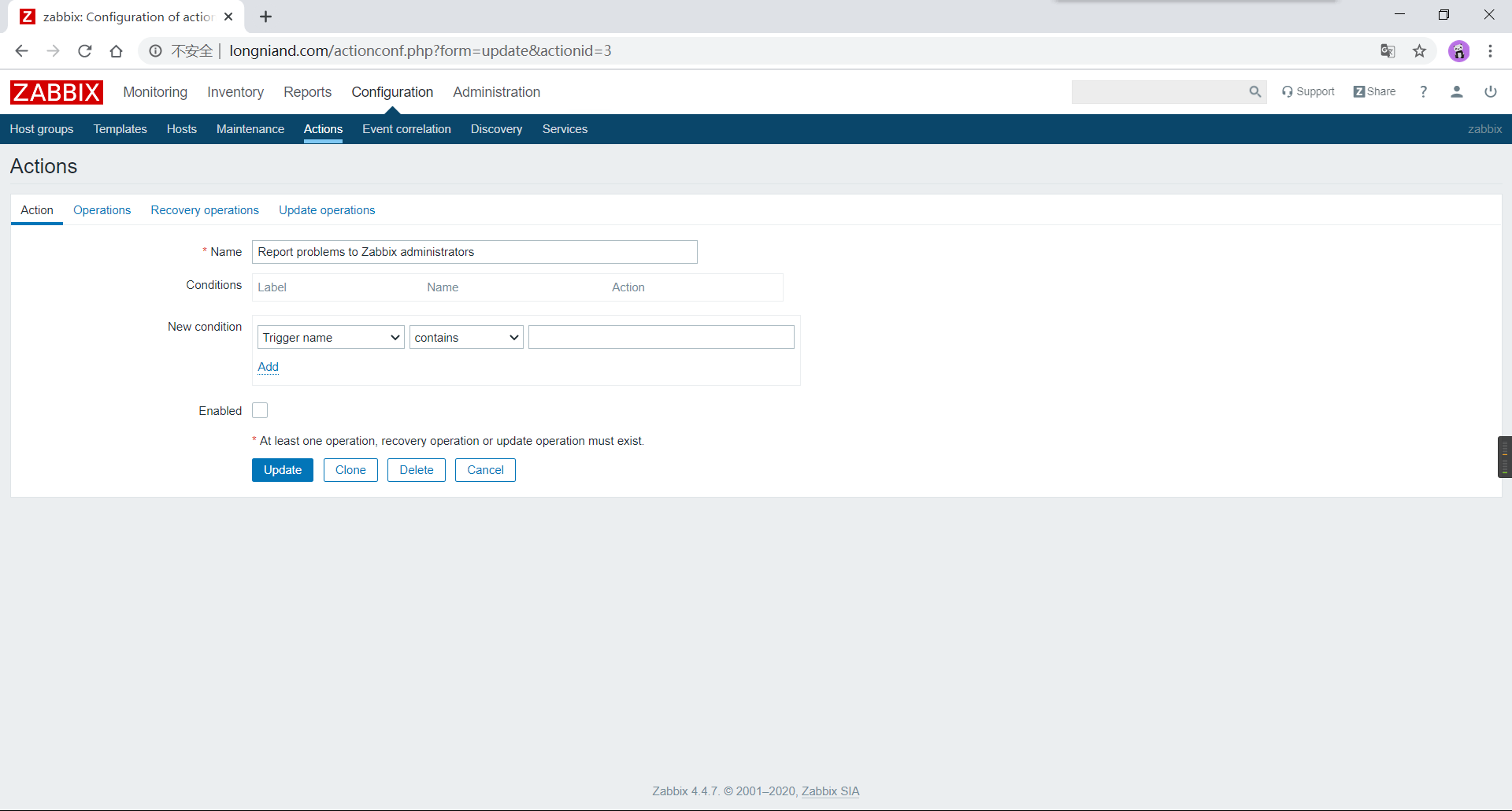Go to Services submenu
This screenshot has width=1512, height=811.
tap(565, 129)
